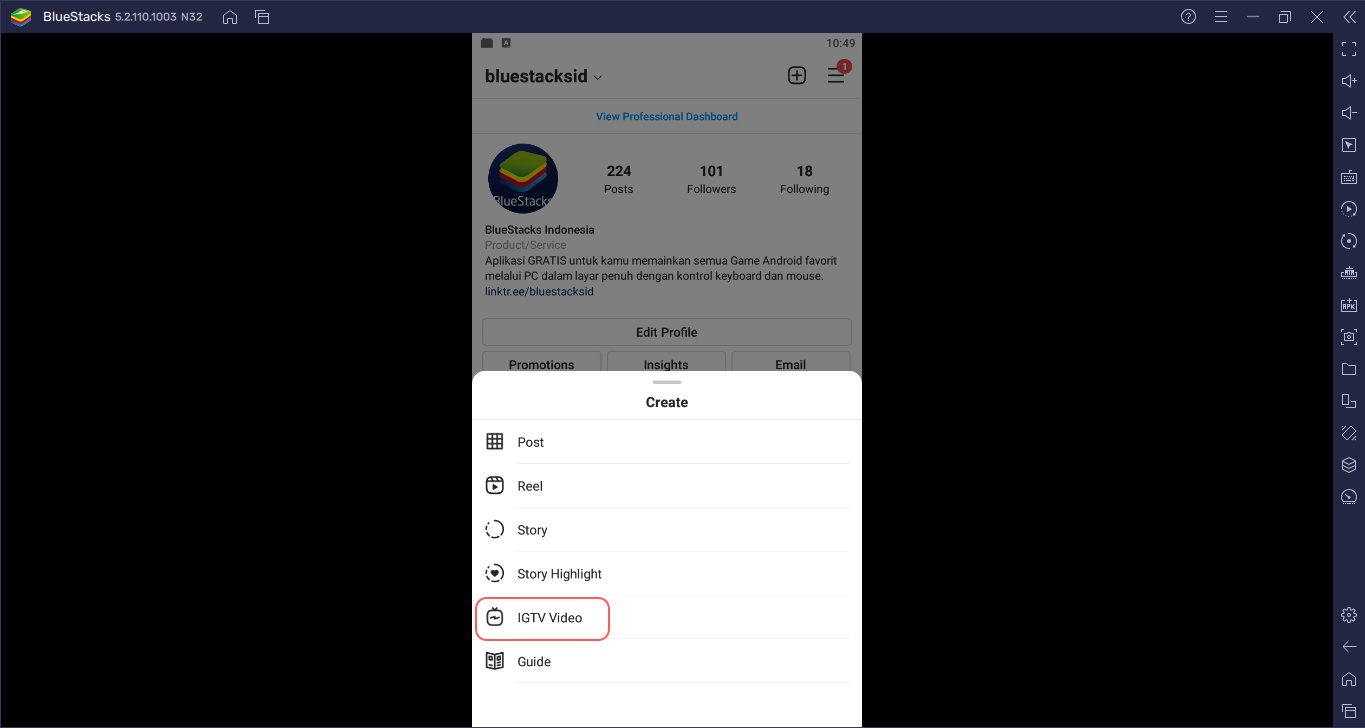This screenshot has height=728, width=1365.
Task: Open View Professional Dashboard link
Action: 667,117
